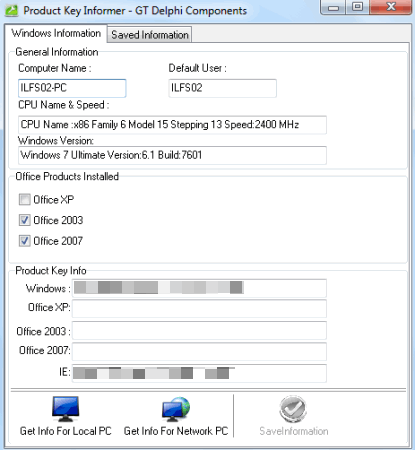Click the Product Key Informer title bar app icon

tap(12, 11)
